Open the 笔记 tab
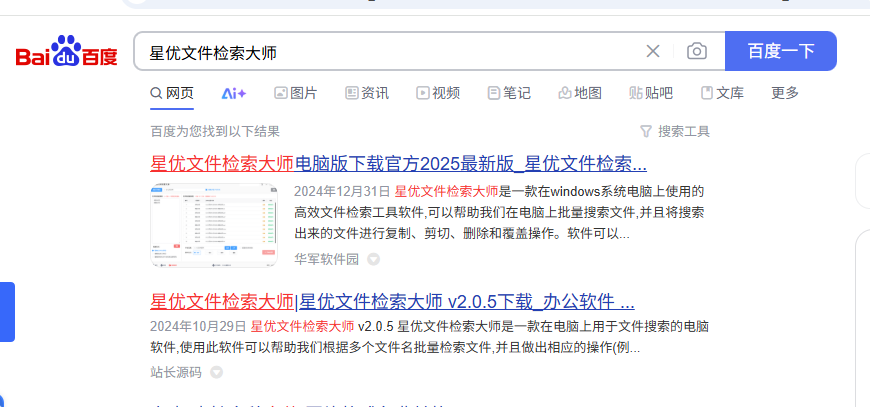The height and width of the screenshot is (407, 870). 509,93
